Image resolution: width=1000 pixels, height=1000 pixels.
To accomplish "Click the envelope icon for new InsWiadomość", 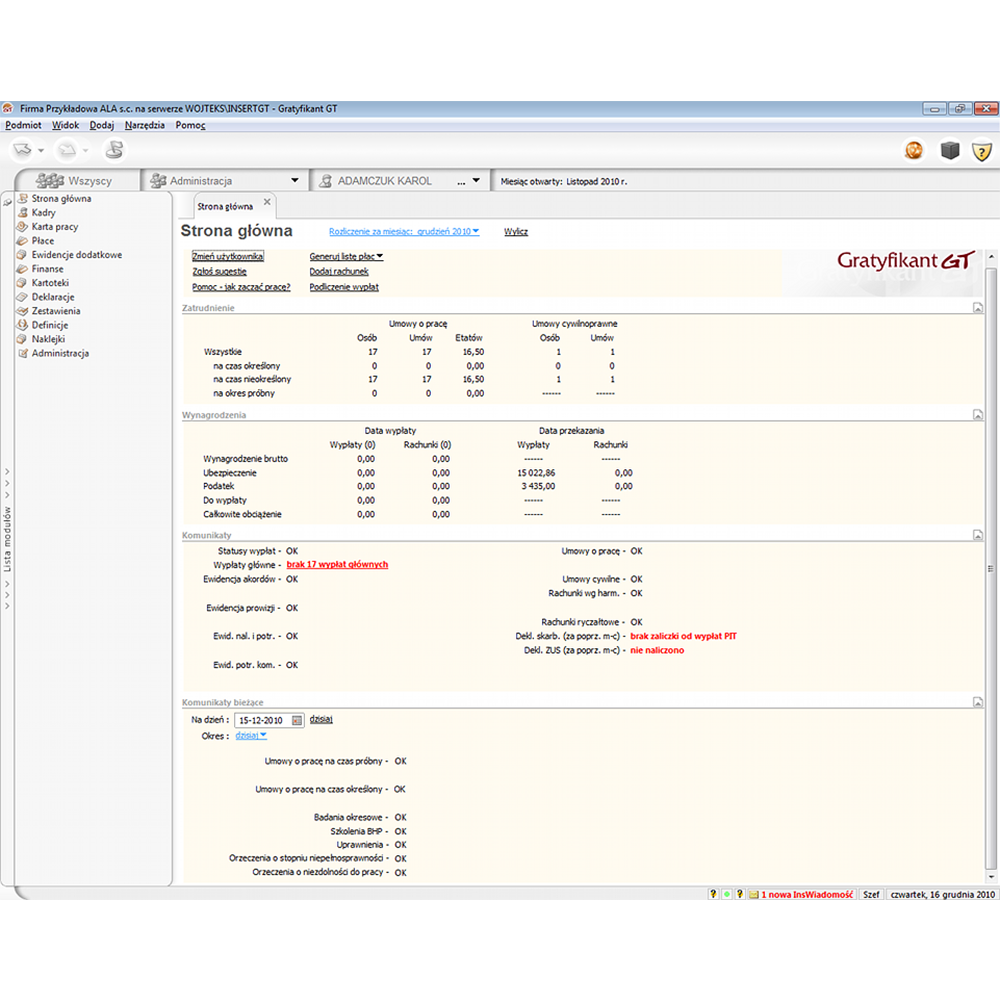I will coord(754,895).
